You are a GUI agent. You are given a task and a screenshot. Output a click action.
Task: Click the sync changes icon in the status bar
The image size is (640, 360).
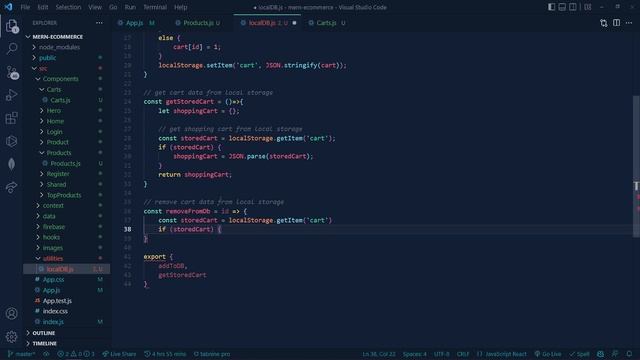click(46, 354)
